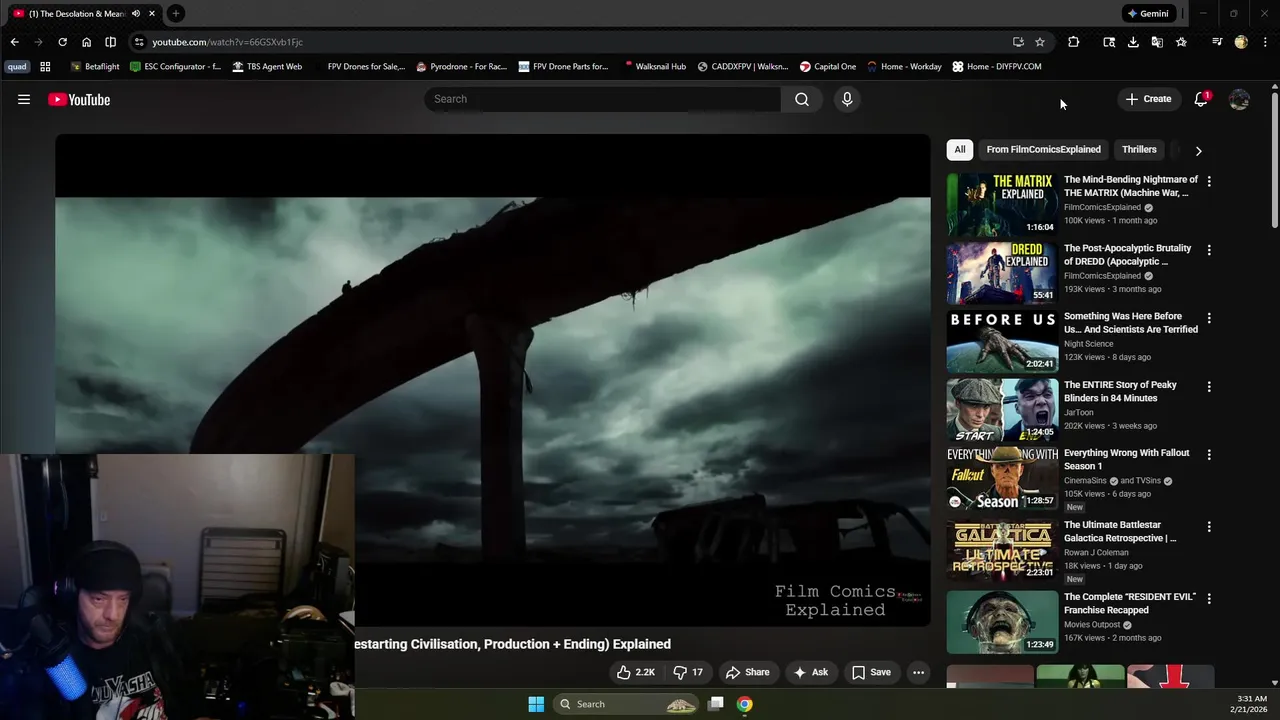Open Home - Workday bookmark
Screen dimensions: 1280x720
pos(904,67)
